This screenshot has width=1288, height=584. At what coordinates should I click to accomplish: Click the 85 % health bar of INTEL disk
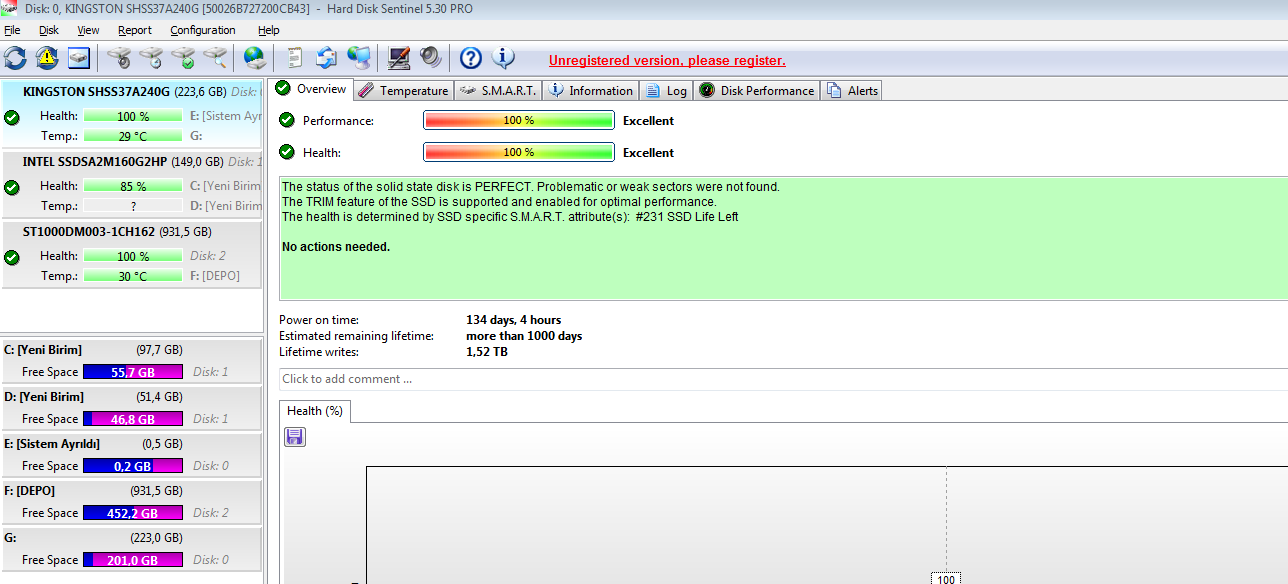coord(133,186)
